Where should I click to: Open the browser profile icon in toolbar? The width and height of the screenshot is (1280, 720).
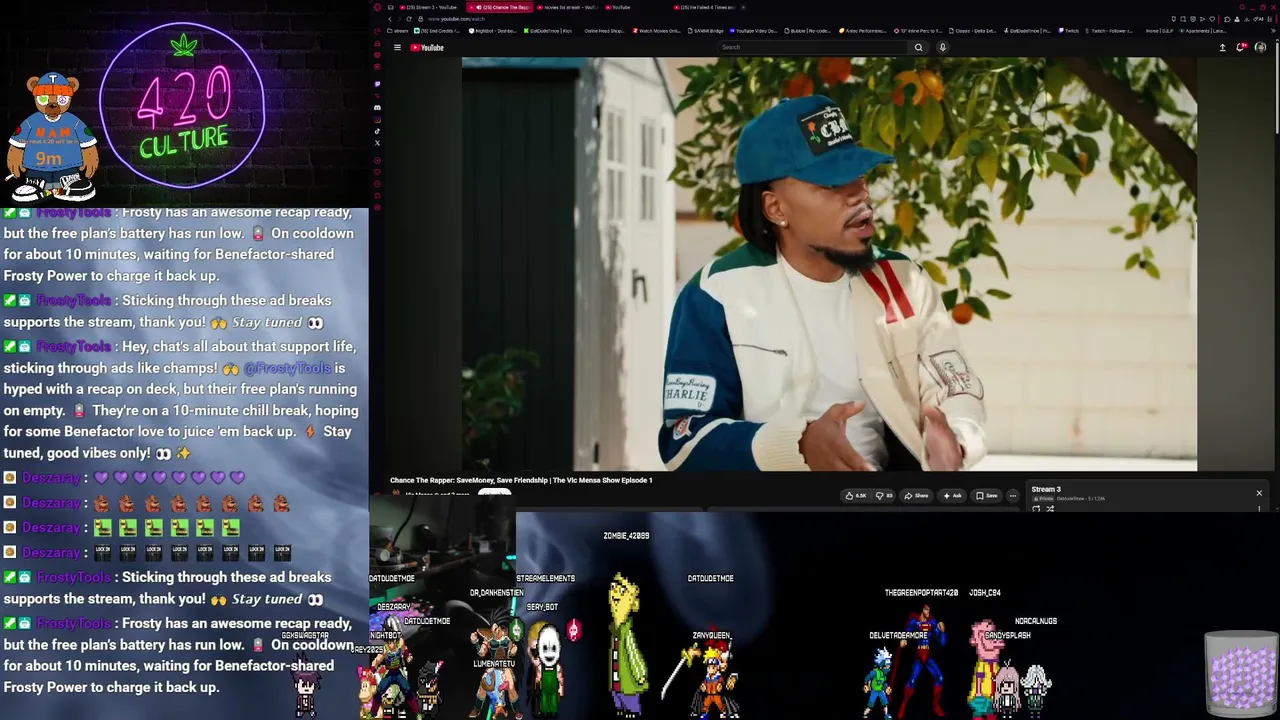click(1237, 19)
